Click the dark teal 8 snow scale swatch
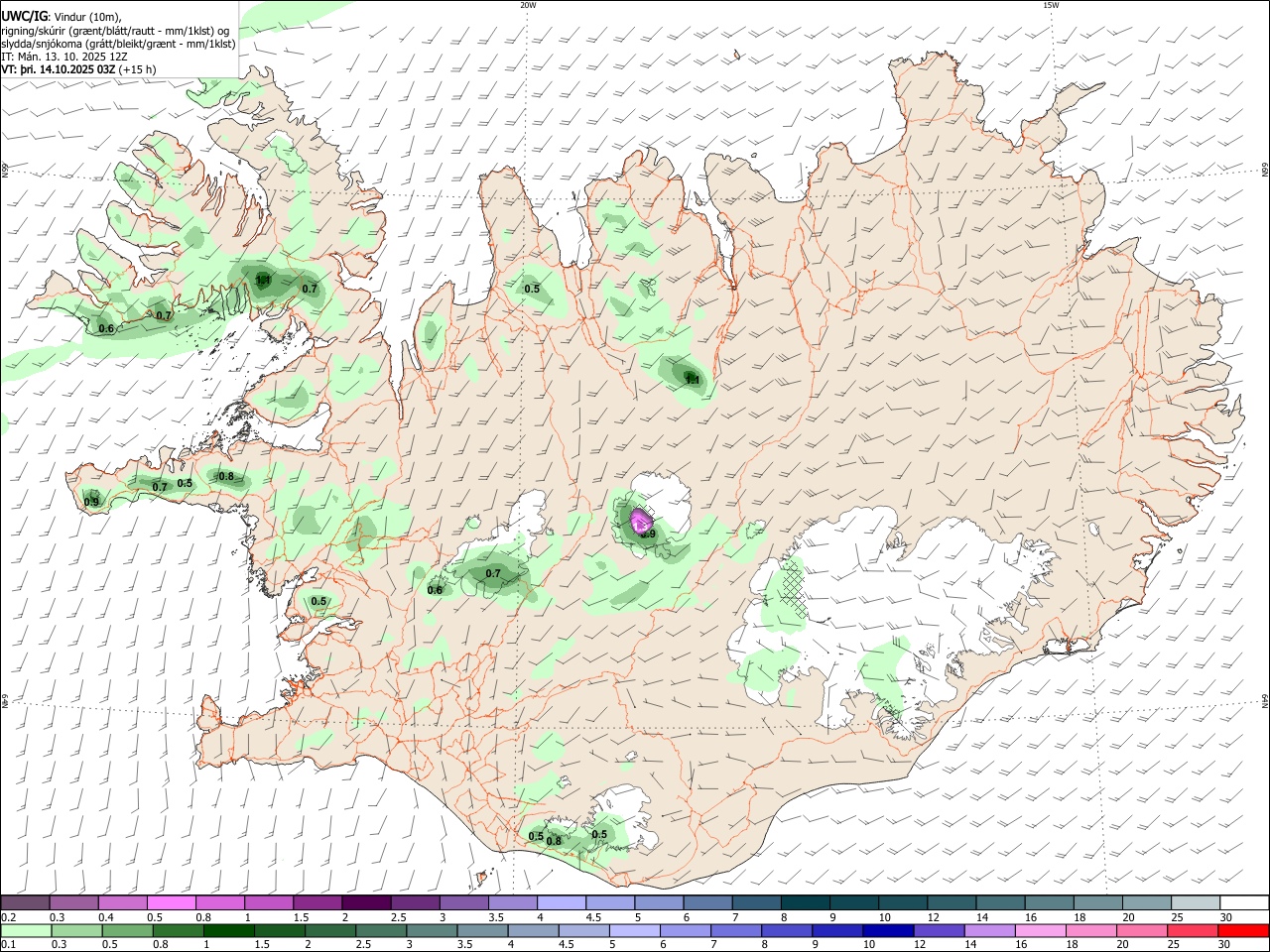Image resolution: width=1270 pixels, height=952 pixels. [x=806, y=903]
